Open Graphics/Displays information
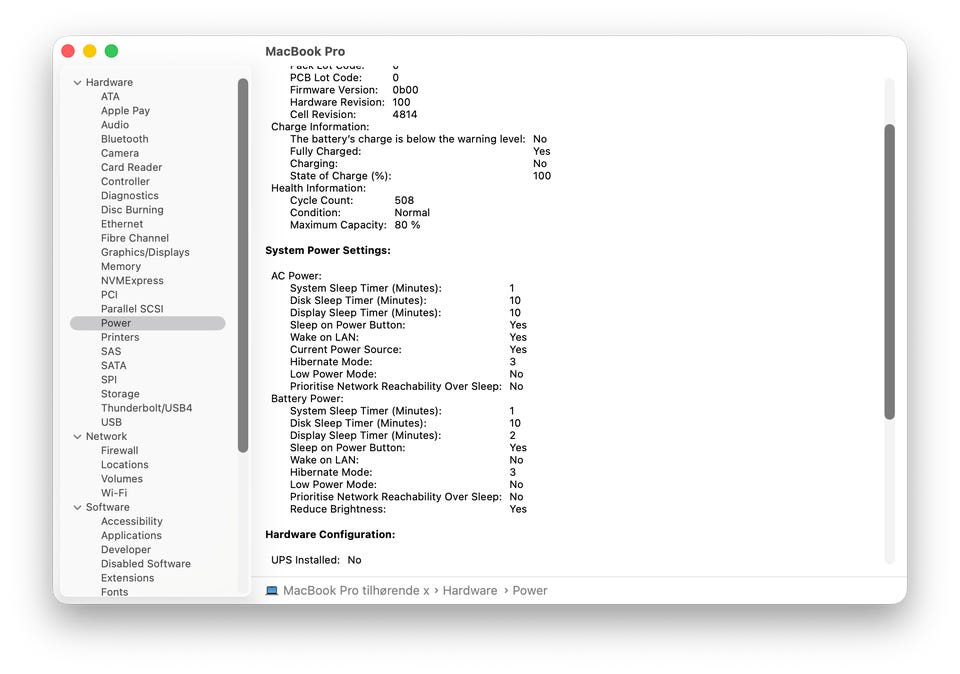Screen dimensions: 960x674 pos(145,252)
